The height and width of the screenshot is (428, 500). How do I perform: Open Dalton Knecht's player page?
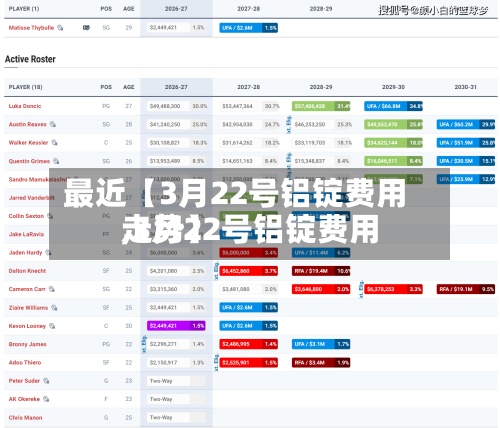coord(27,271)
